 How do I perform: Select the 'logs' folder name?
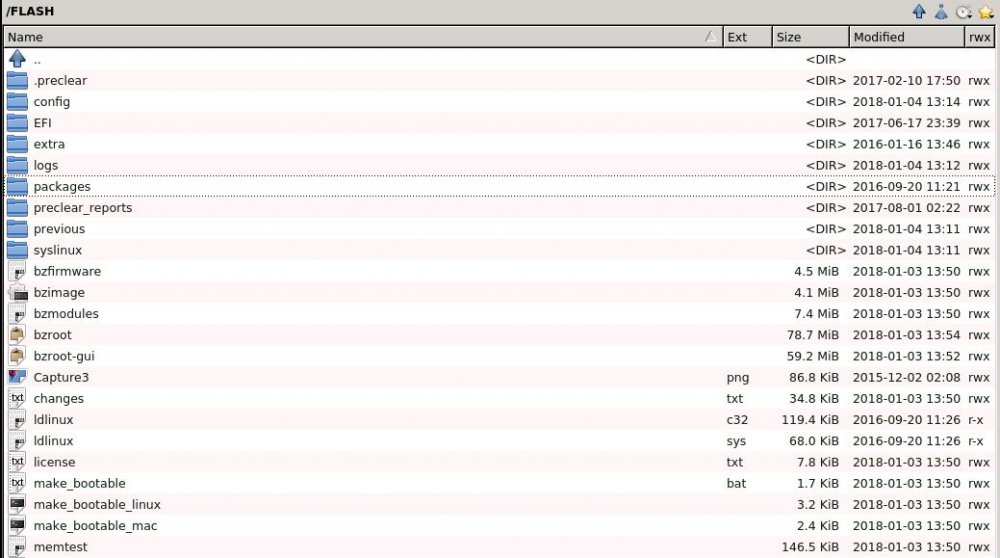[x=45, y=166]
